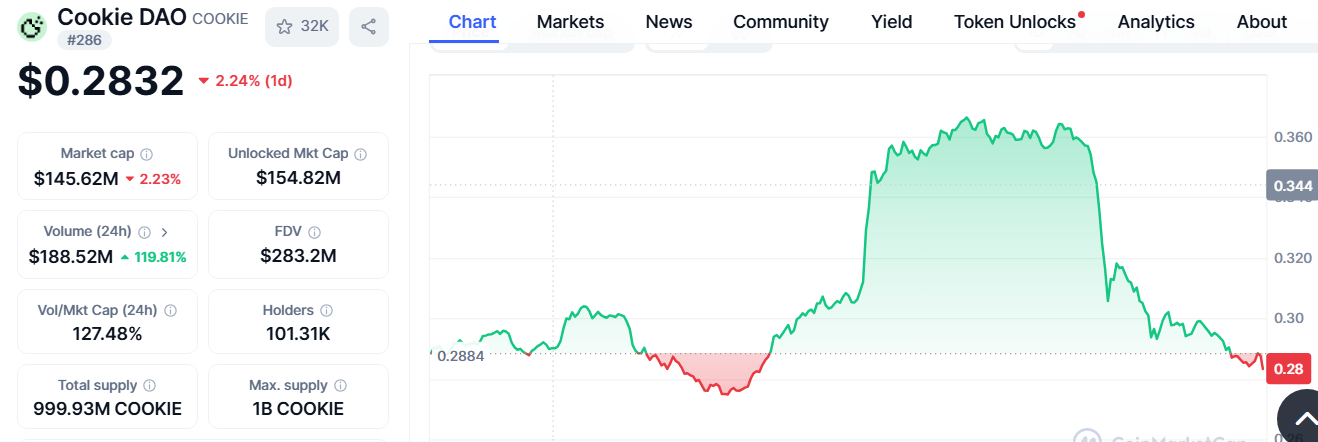Click the $154.82M unlocked cap value
1318x442 pixels.
pos(298,178)
